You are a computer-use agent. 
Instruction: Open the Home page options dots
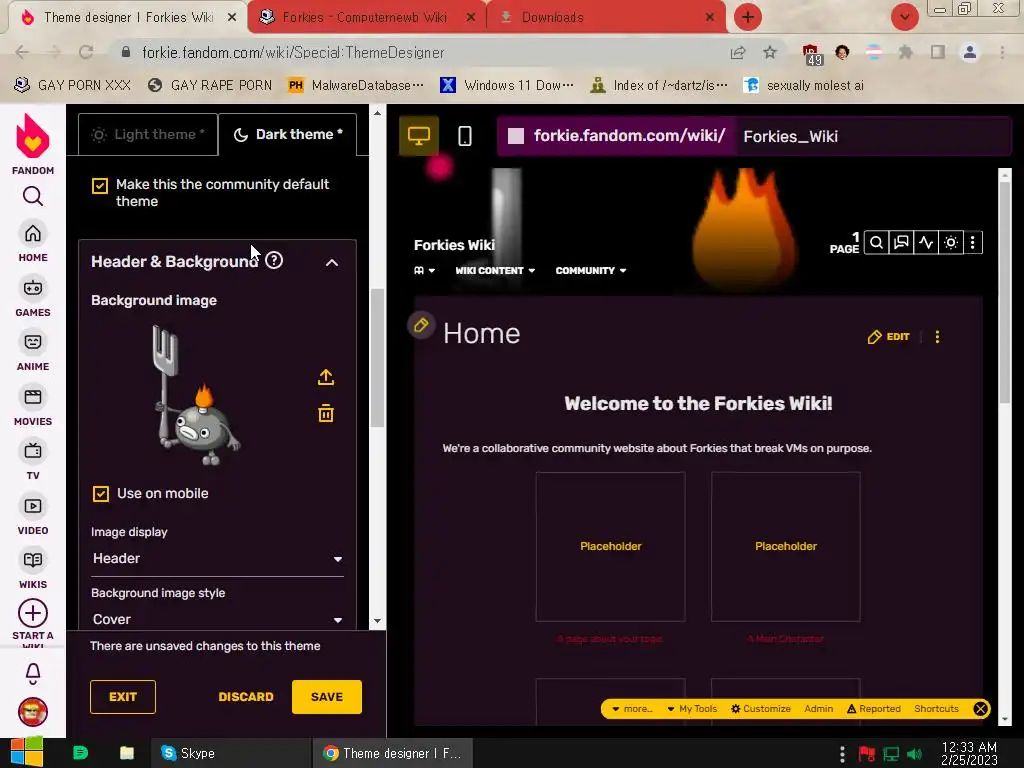tap(937, 336)
